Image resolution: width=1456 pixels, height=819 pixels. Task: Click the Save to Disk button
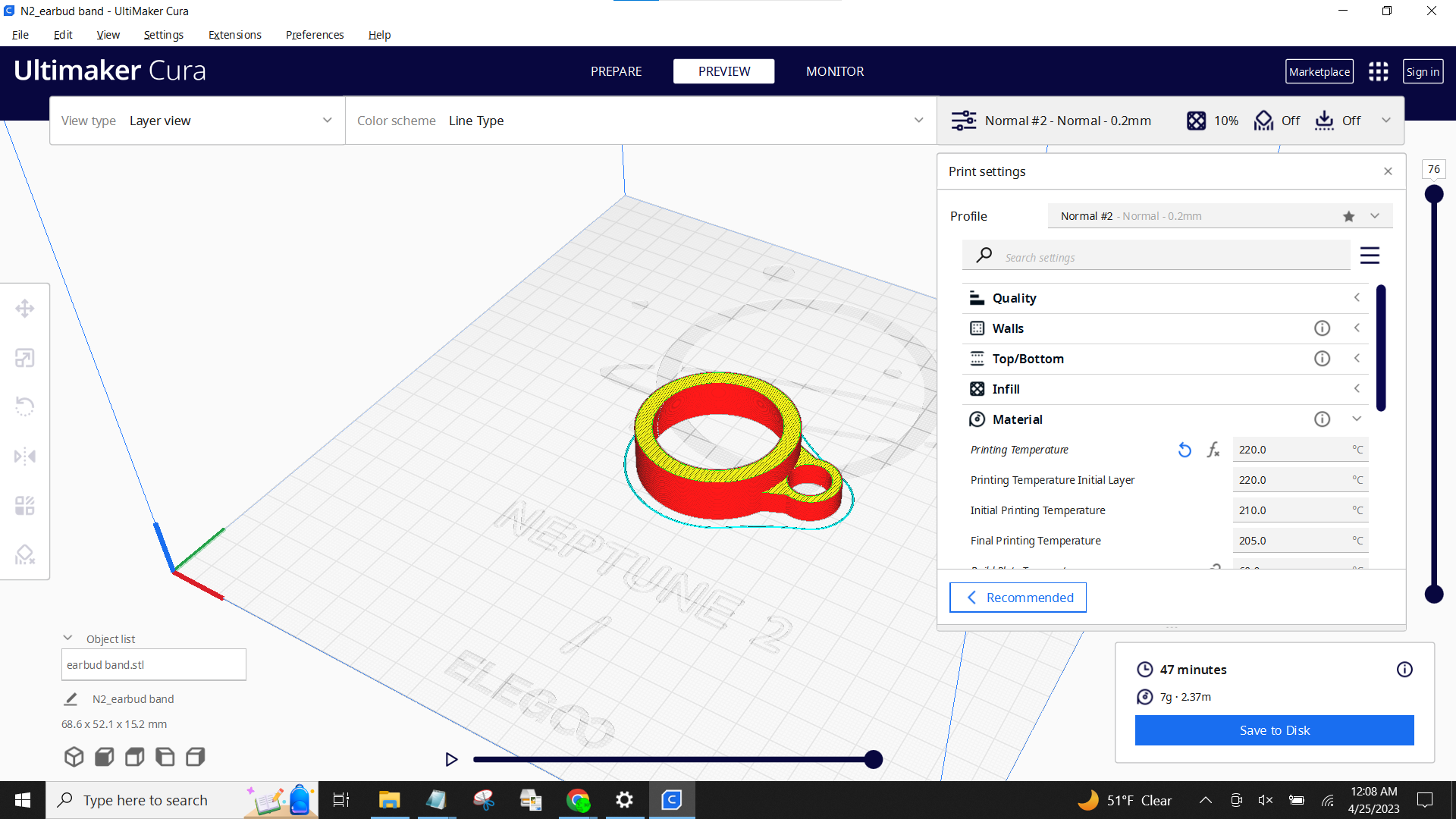point(1273,730)
